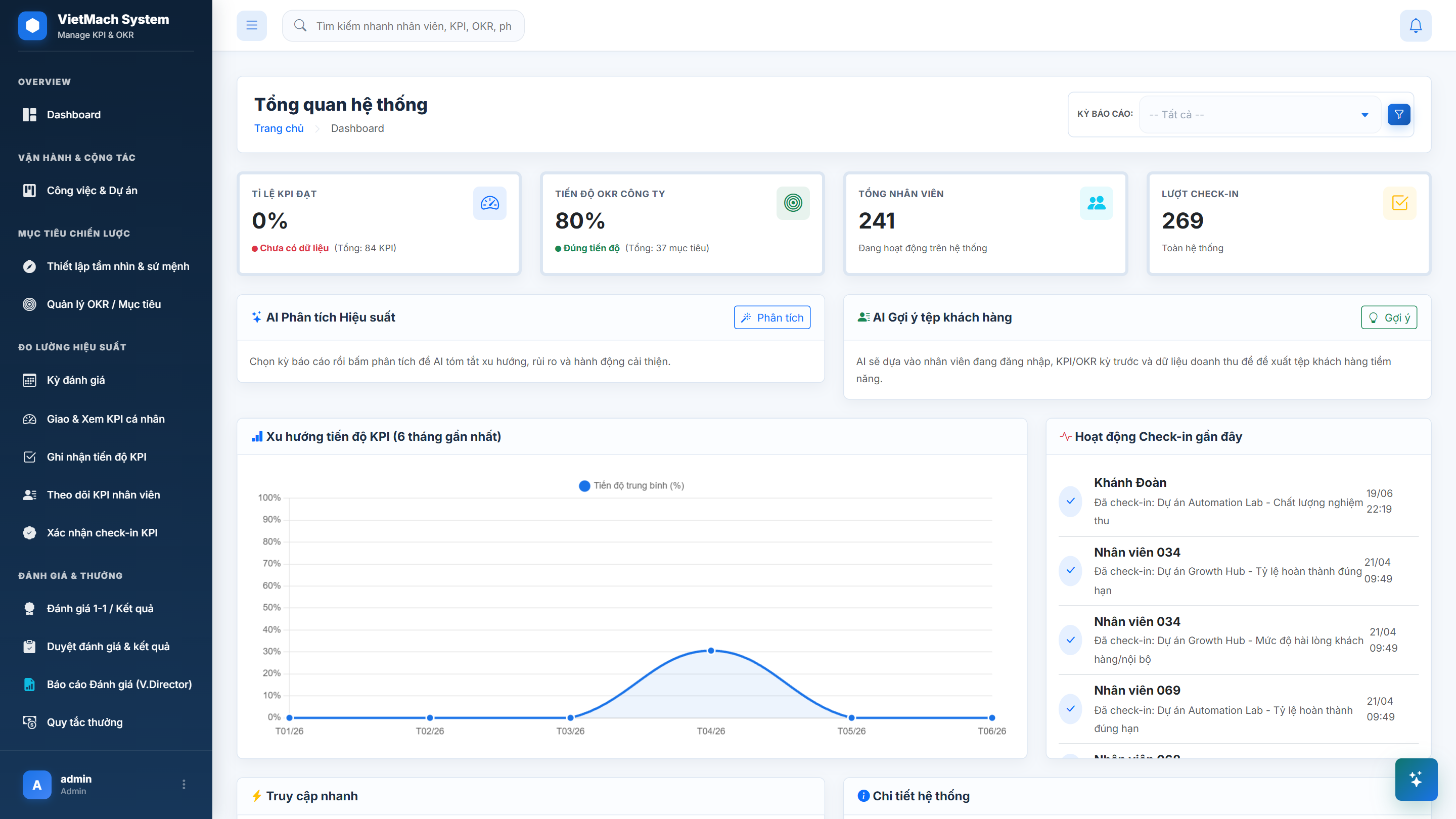Click checkmark icon beside Khánh Đoàn check-in
Viewport: 1456px width, 819px height.
point(1071,501)
